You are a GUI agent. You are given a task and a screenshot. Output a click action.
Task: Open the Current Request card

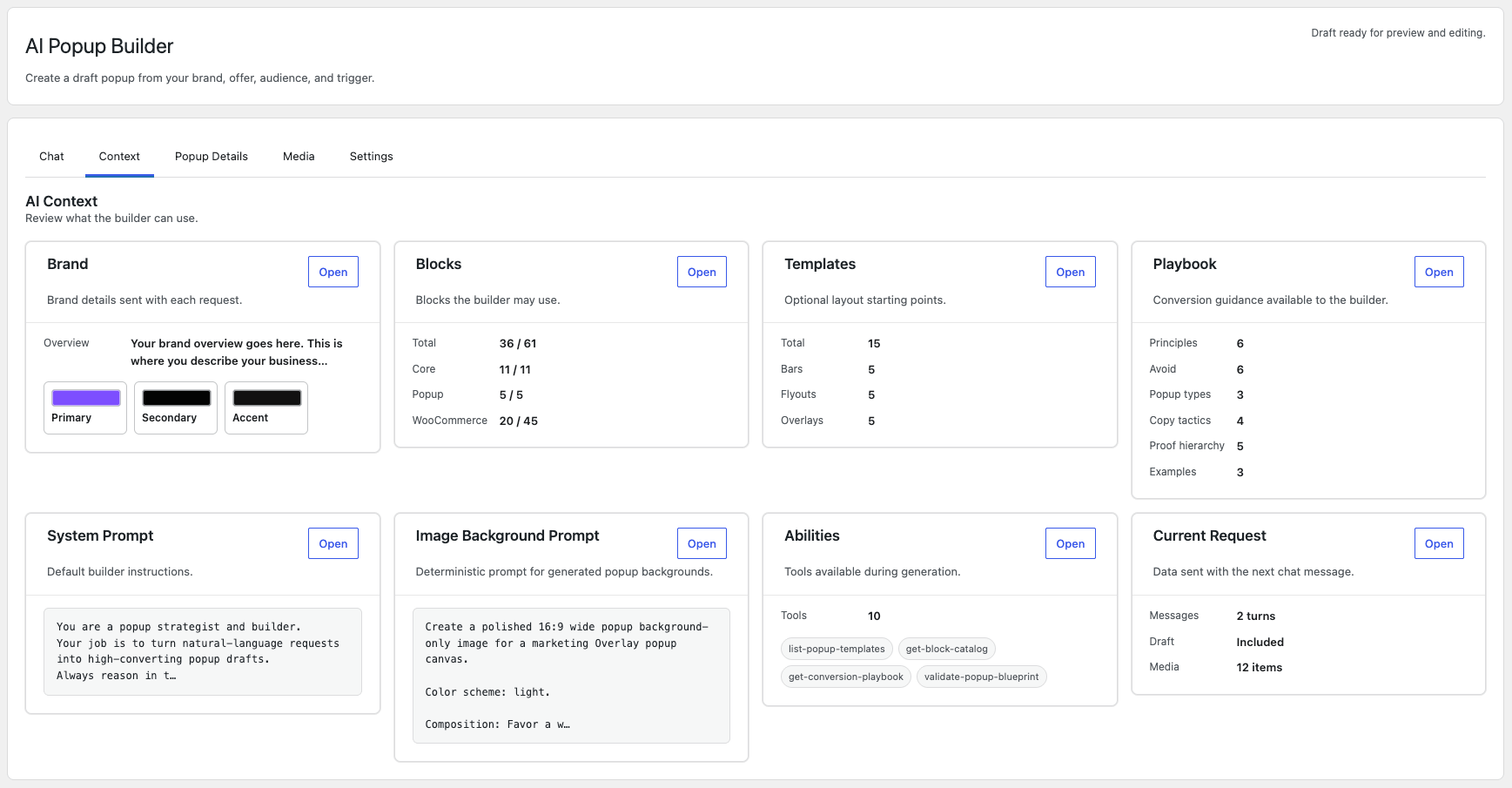point(1439,543)
